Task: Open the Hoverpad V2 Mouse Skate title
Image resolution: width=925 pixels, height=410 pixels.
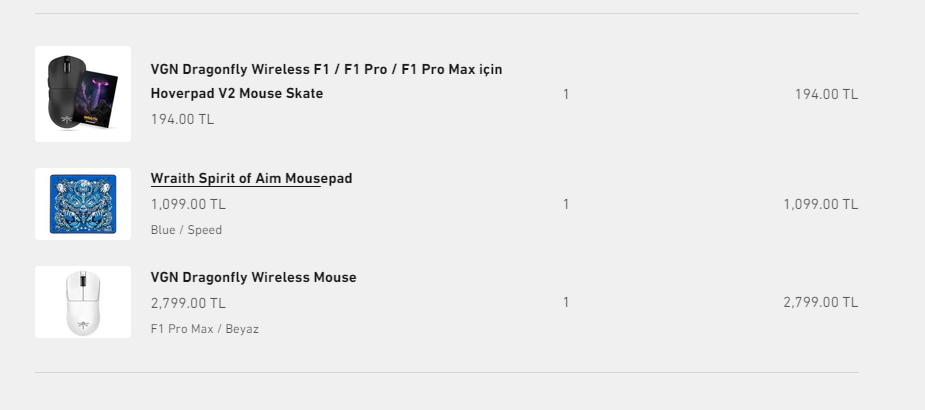Action: pyautogui.click(x=326, y=81)
